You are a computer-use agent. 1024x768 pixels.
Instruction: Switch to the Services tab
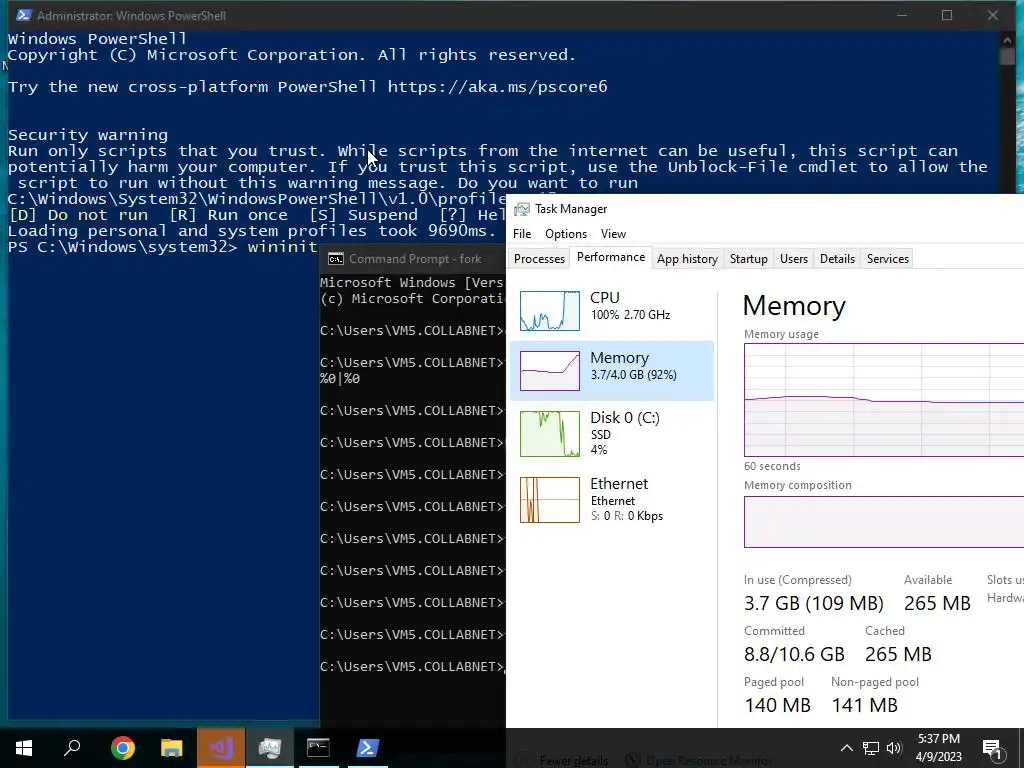[888, 259]
